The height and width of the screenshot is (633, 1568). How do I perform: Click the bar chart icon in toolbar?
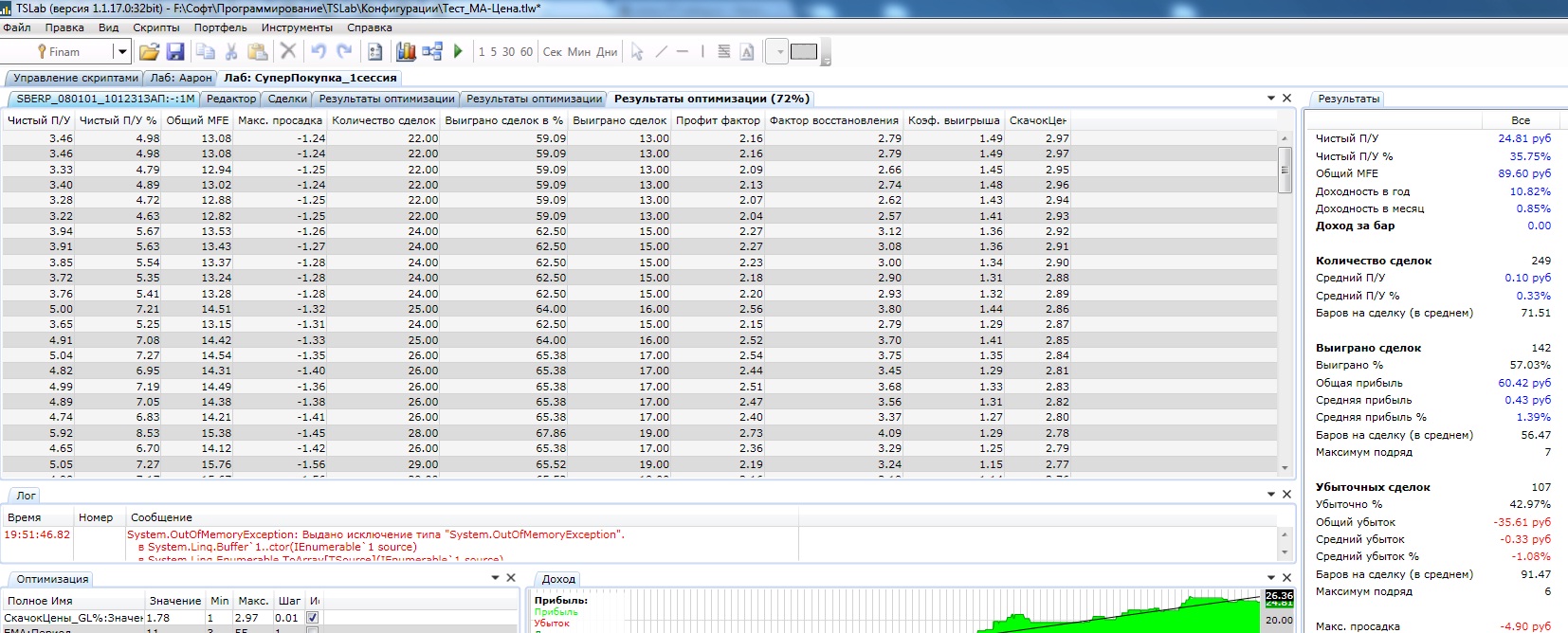click(x=406, y=52)
